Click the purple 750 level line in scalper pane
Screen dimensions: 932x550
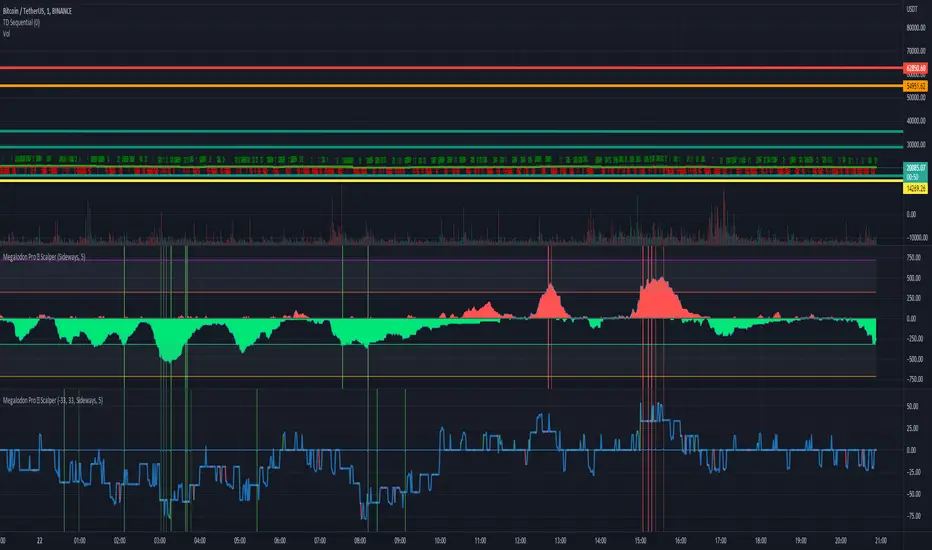click(x=437, y=260)
